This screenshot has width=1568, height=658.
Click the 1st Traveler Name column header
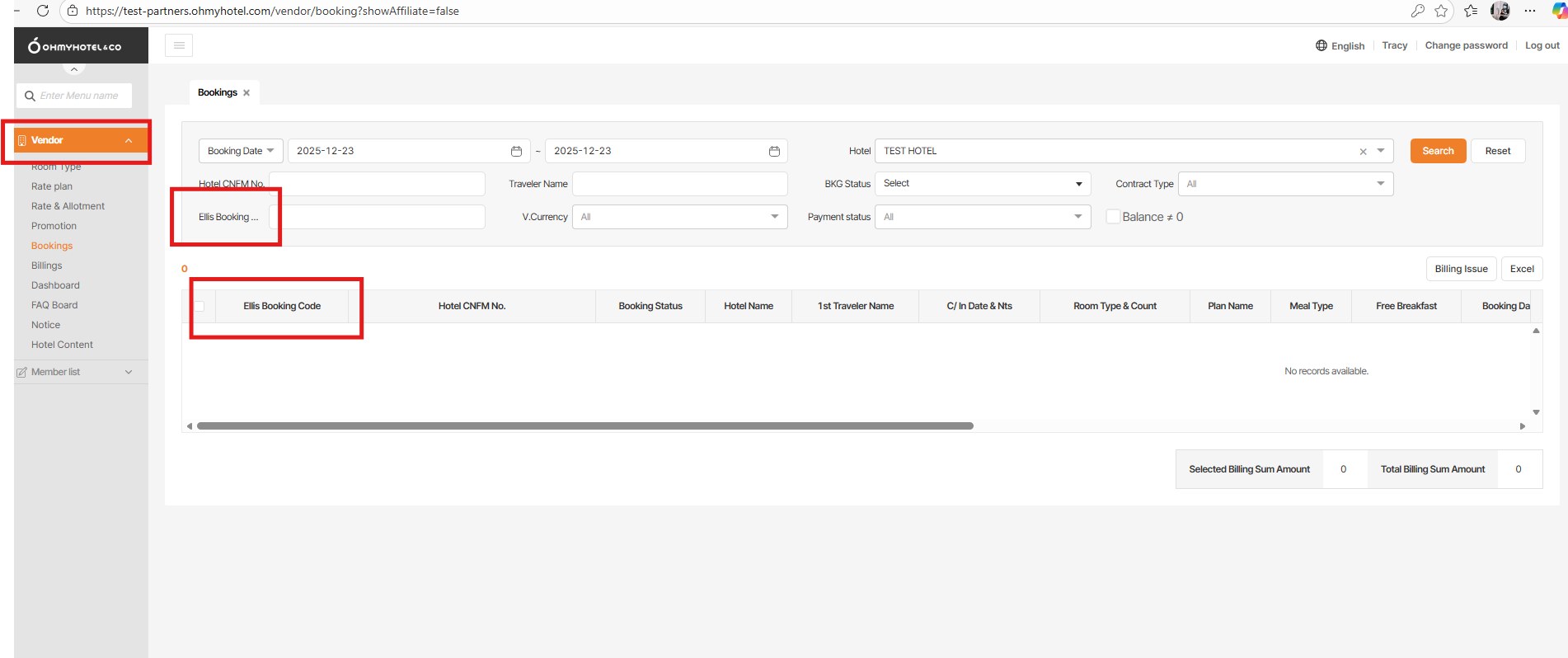point(856,306)
